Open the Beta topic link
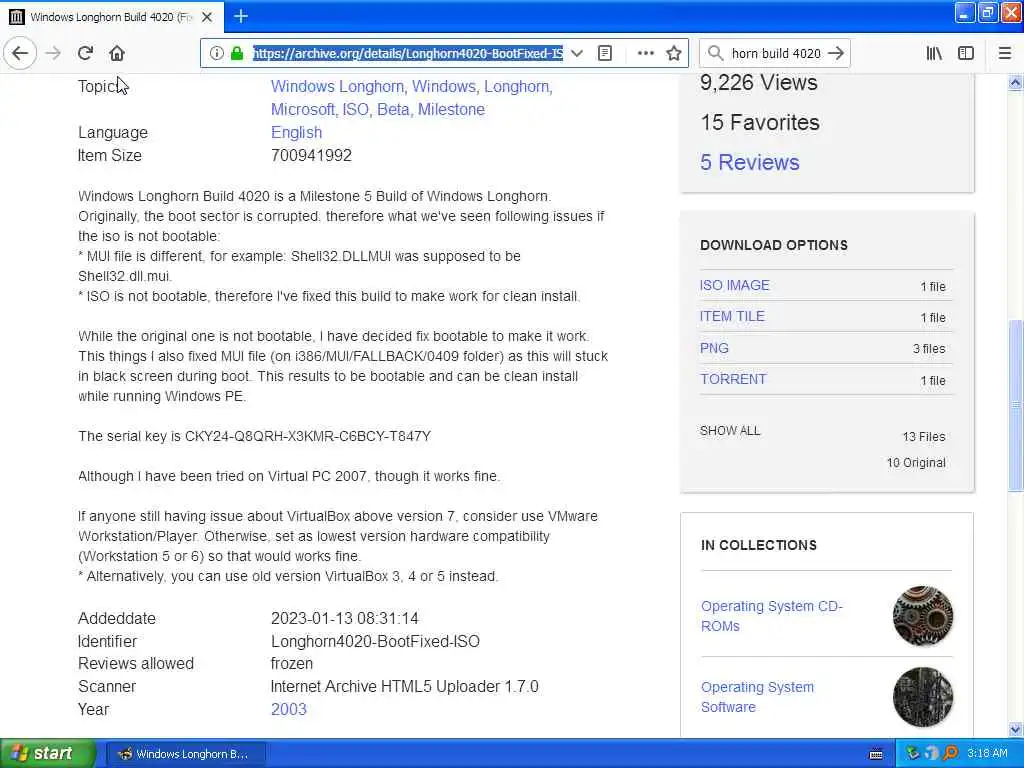The image size is (1024, 768). (x=392, y=109)
